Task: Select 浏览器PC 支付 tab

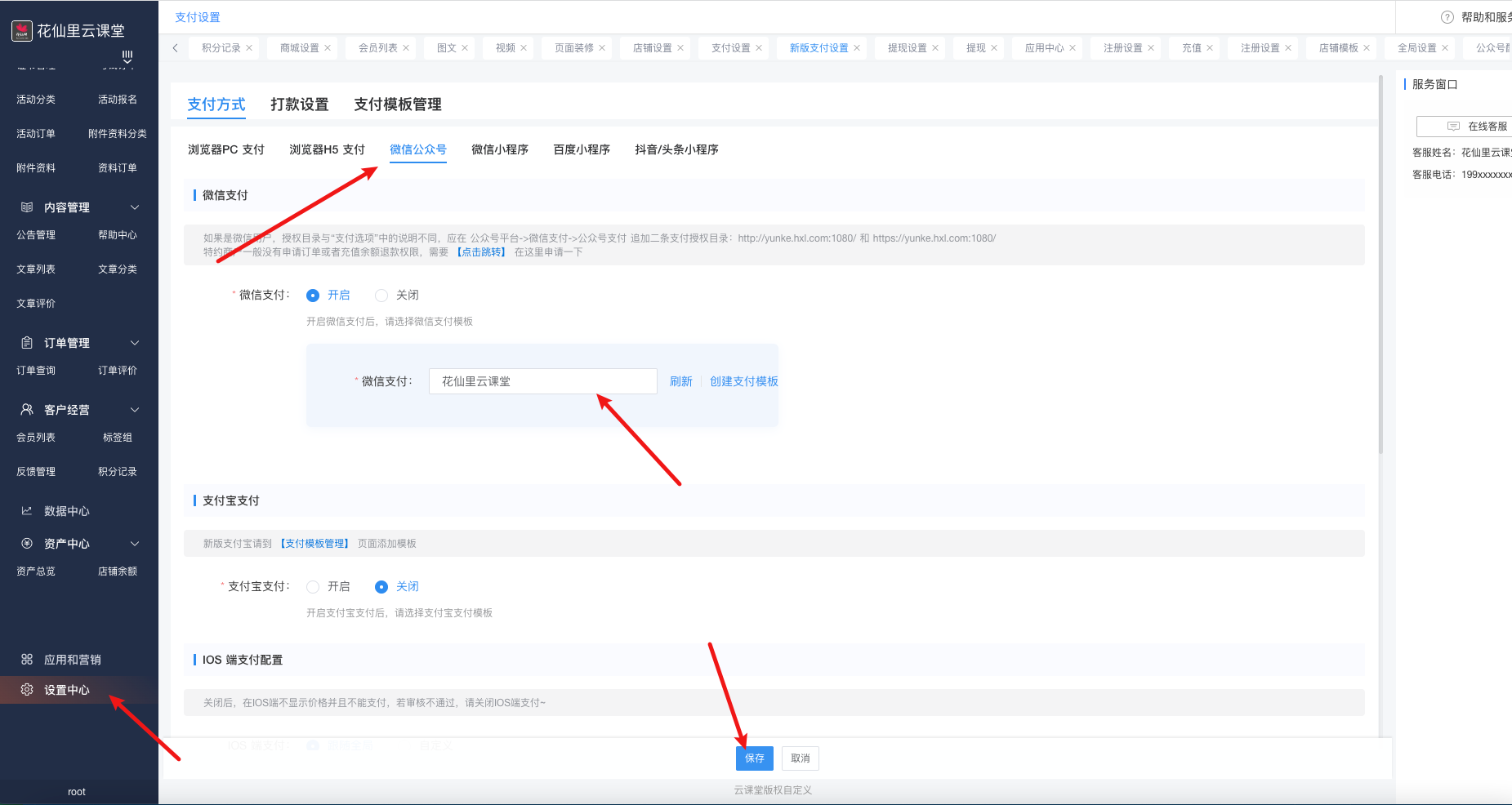Action: point(226,149)
